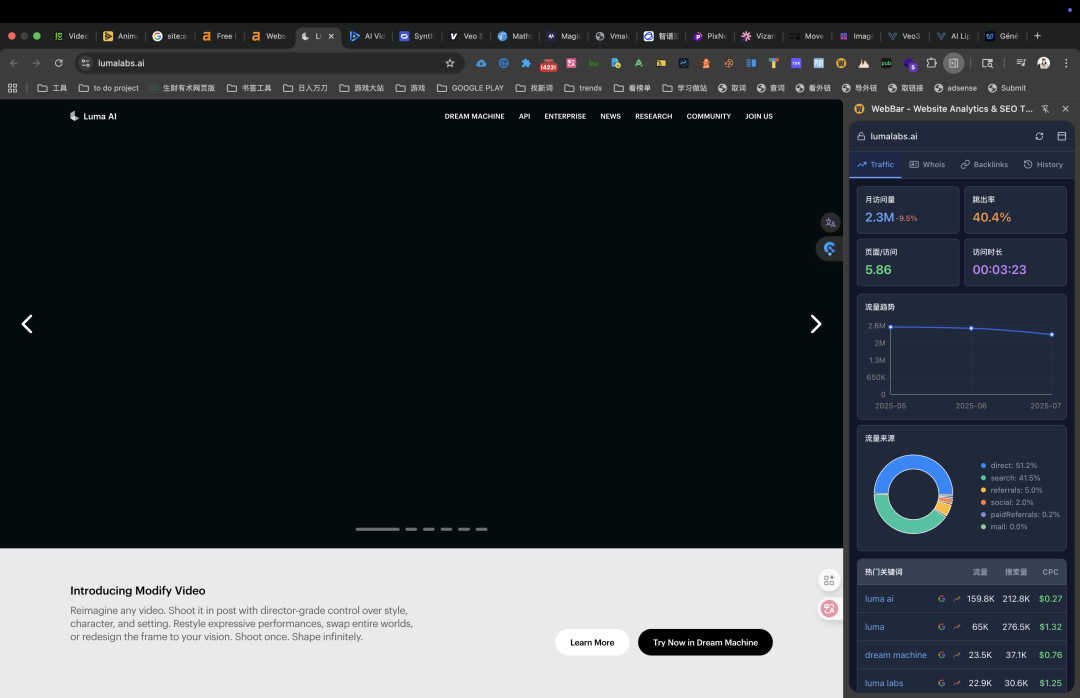1080x698 pixels.
Task: Click the 00:03:23 visit duration card
Action: (1015, 263)
